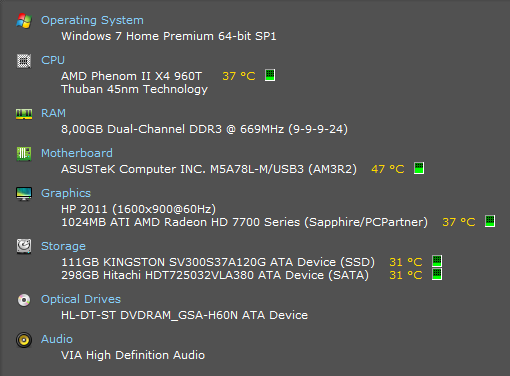The width and height of the screenshot is (510, 376).
Task: Click the green Motherboard icon
Action: coord(24,154)
